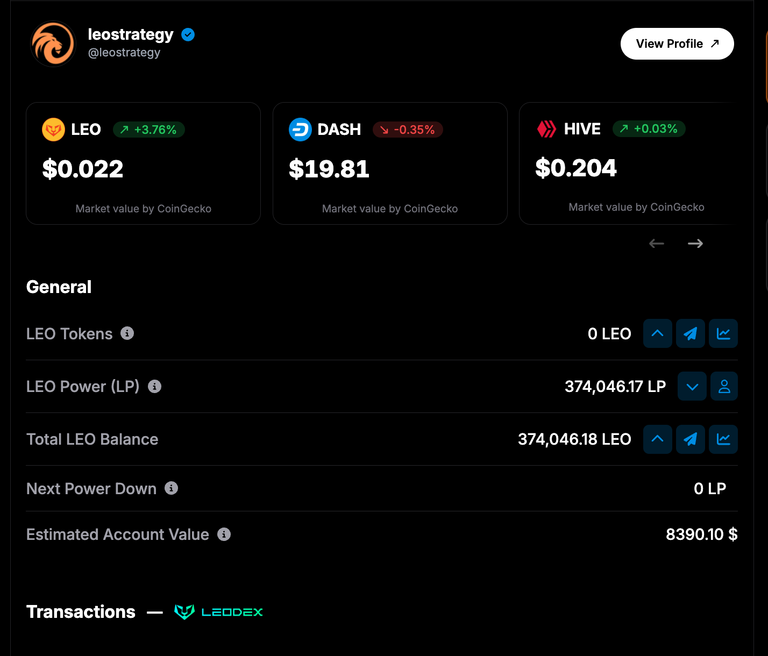Click the leostrategy lion avatar

click(x=53, y=44)
